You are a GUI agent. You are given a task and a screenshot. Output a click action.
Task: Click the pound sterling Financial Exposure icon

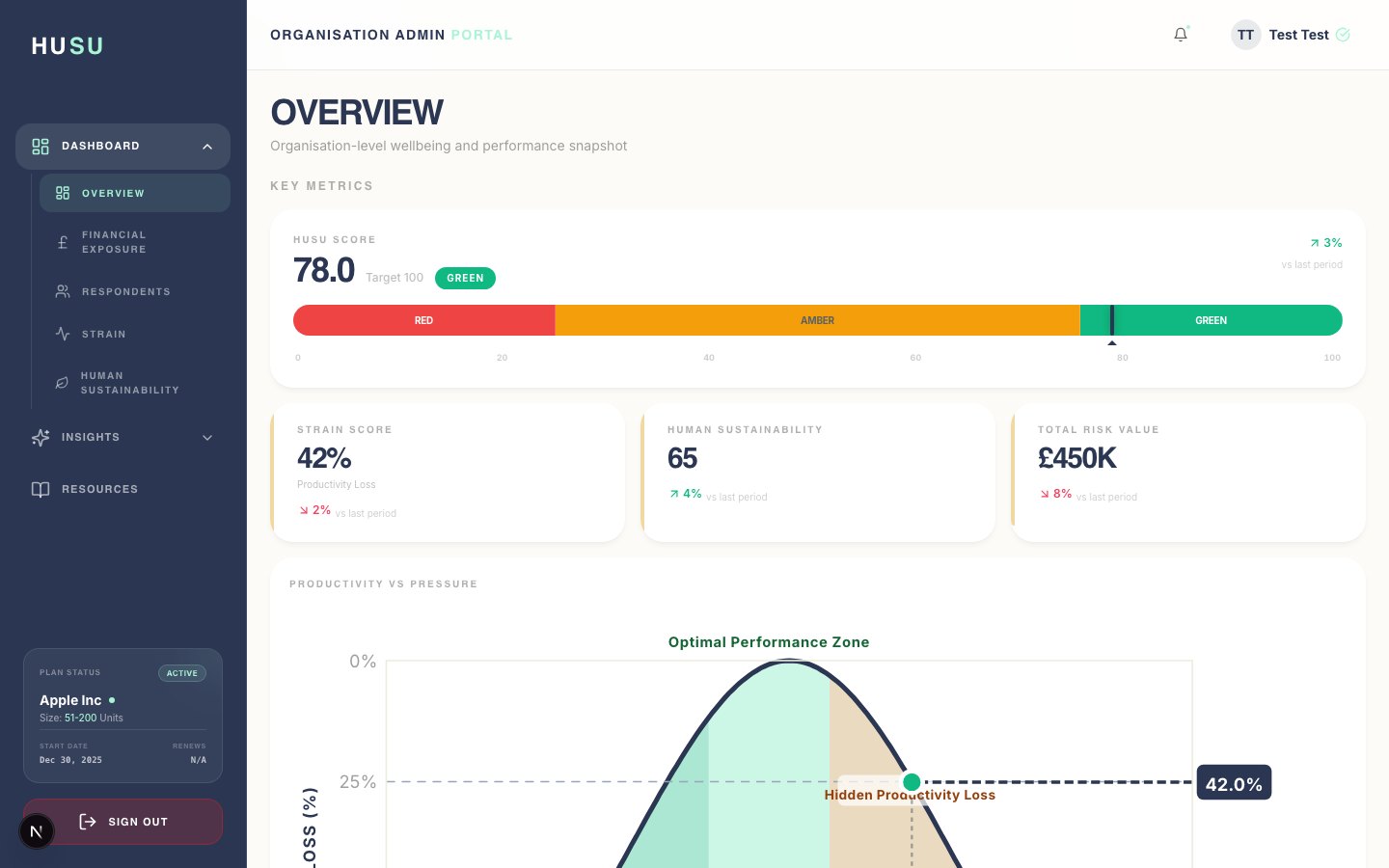pos(61,241)
